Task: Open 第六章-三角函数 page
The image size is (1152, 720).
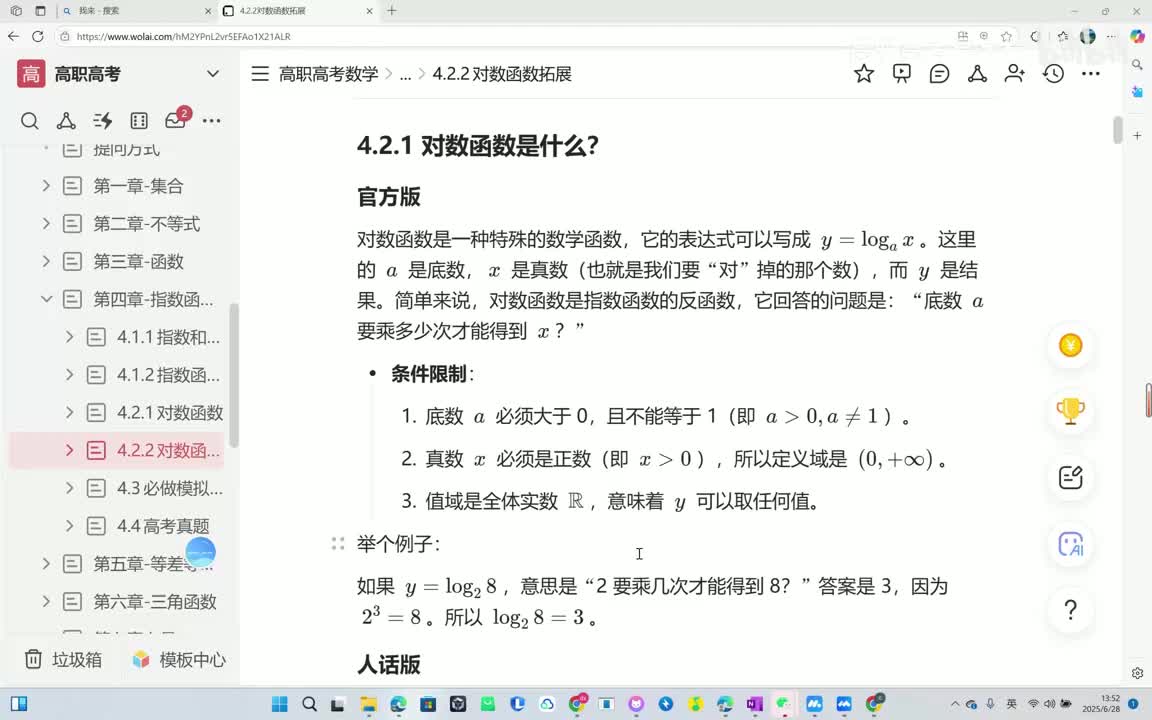Action: (155, 601)
